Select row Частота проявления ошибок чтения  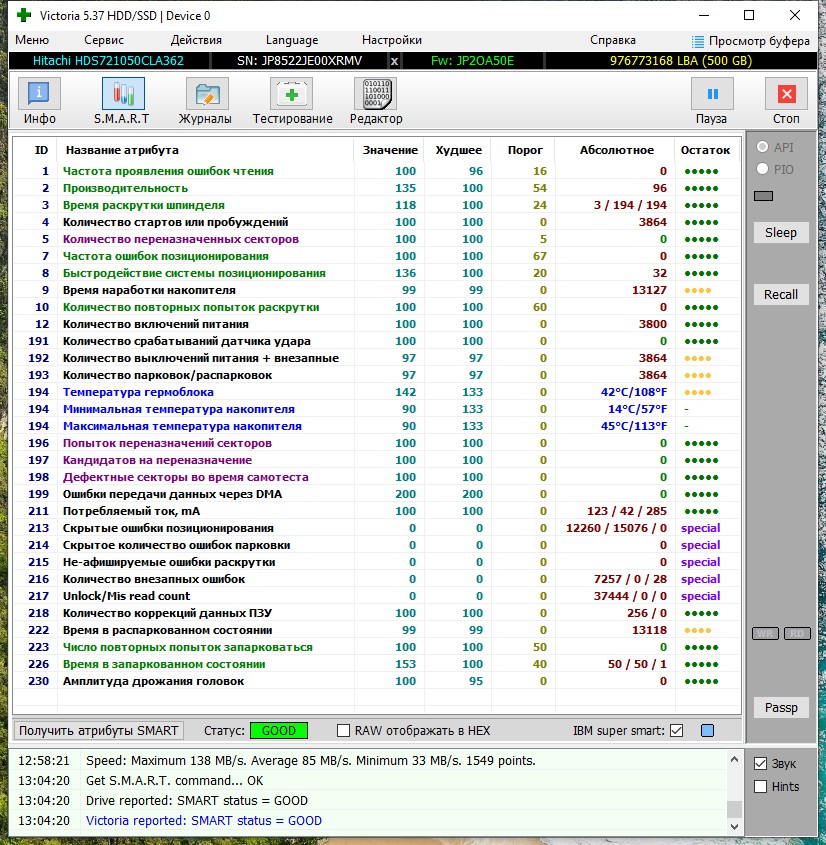pyautogui.click(x=377, y=171)
